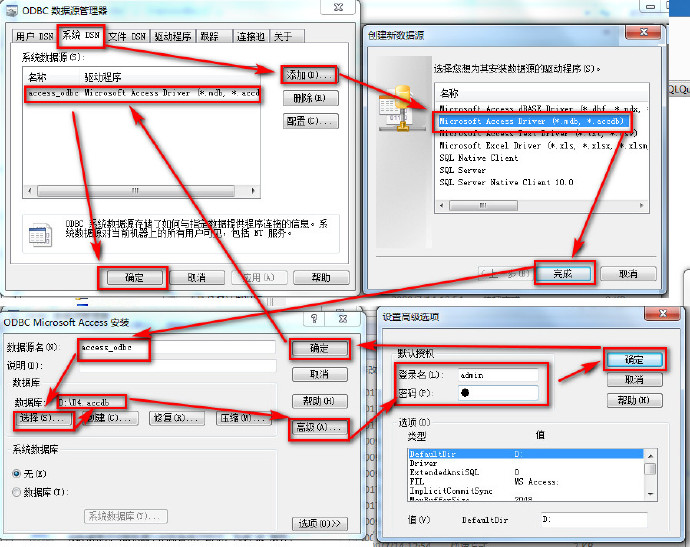Image resolution: width=690 pixels, height=547 pixels.
Task: Close the 创建新数据源 dialog
Action: click(643, 32)
